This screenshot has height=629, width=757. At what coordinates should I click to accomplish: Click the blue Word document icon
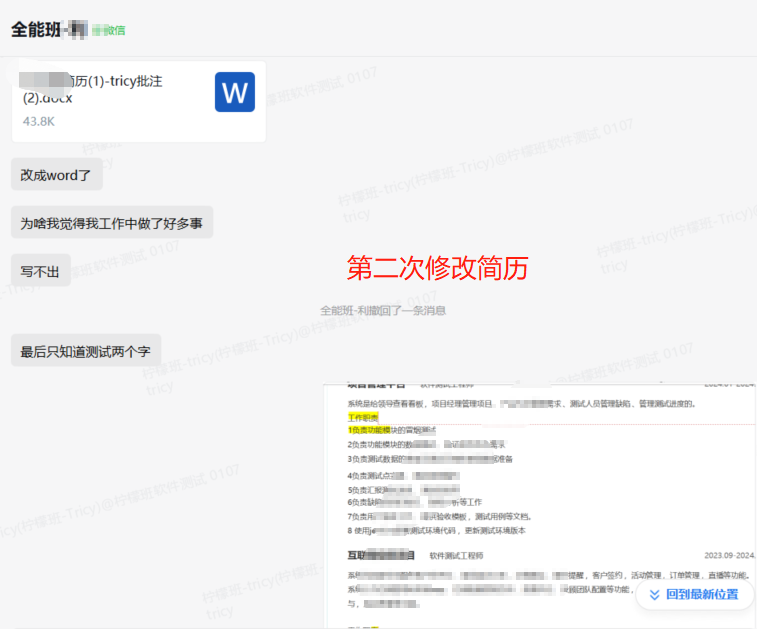[x=234, y=93]
